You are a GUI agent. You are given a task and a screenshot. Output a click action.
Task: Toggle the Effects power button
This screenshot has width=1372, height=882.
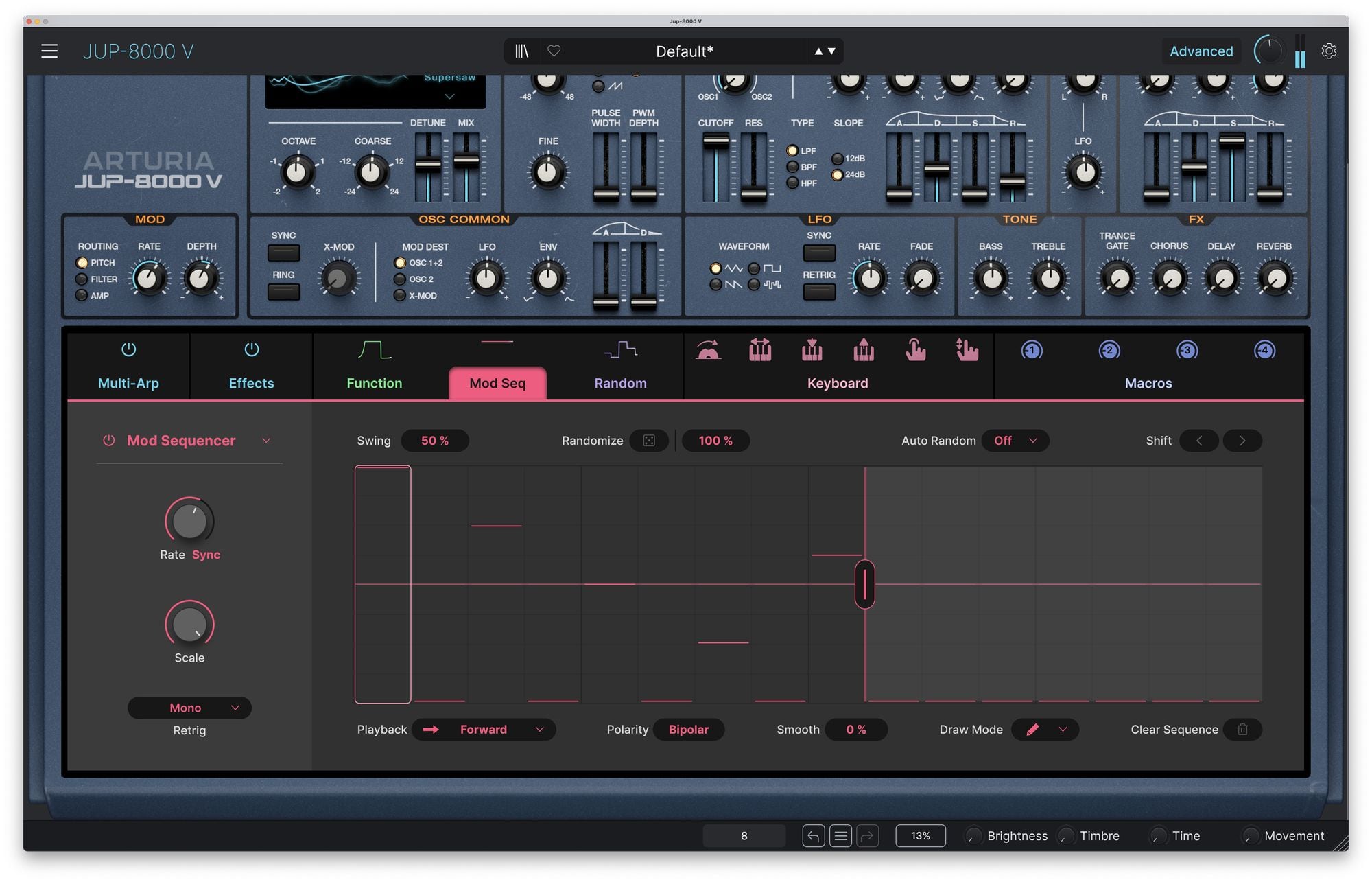pyautogui.click(x=251, y=350)
